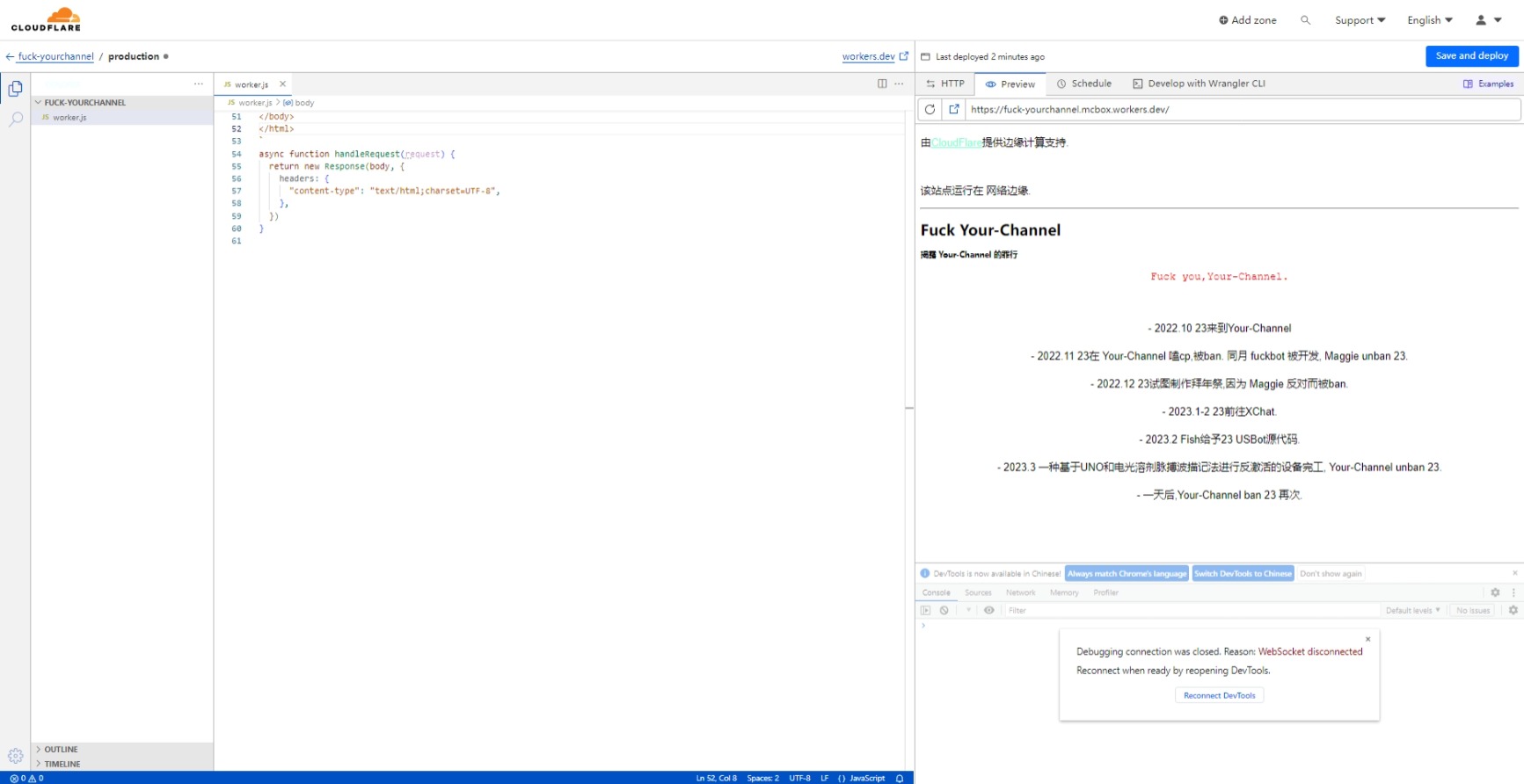Close the worker.js editor tab
1524x784 pixels.
[282, 84]
